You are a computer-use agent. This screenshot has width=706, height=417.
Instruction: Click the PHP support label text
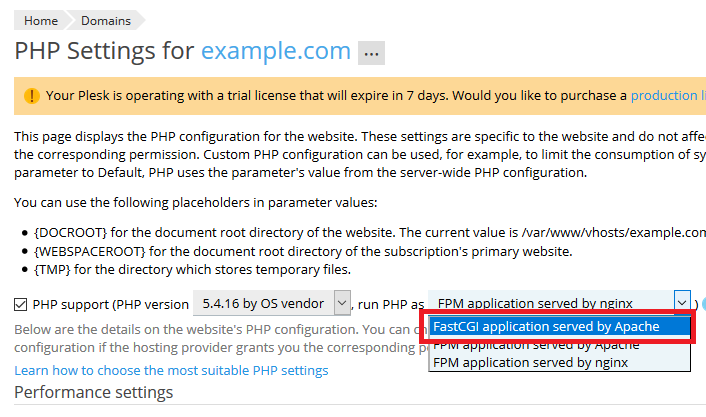tap(110, 304)
